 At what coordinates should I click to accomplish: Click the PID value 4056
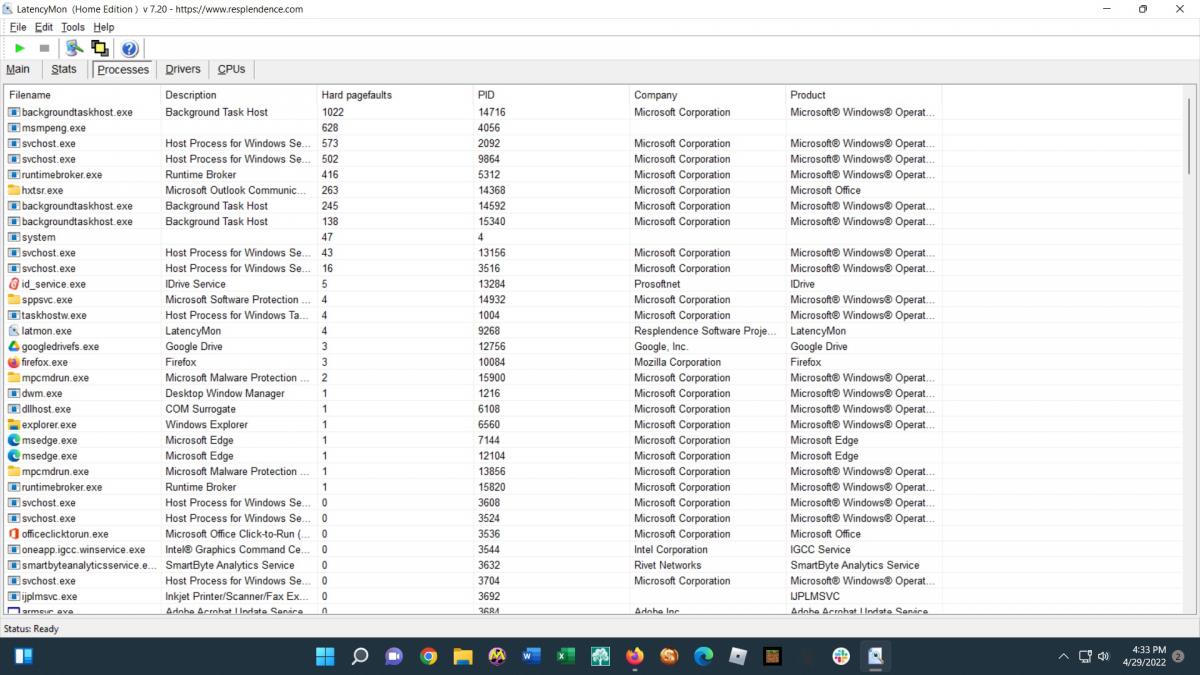tap(489, 128)
